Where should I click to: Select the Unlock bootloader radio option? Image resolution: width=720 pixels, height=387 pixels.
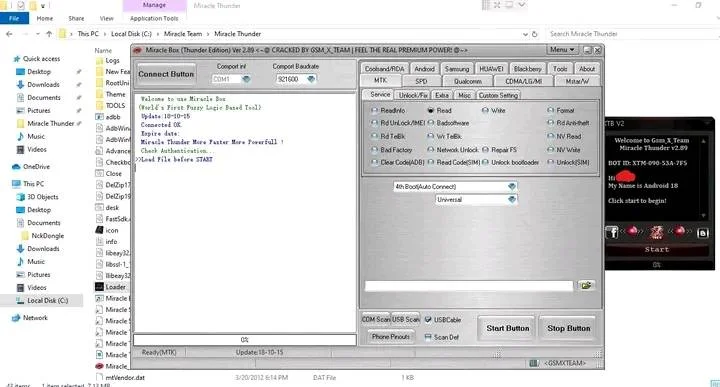511,163
